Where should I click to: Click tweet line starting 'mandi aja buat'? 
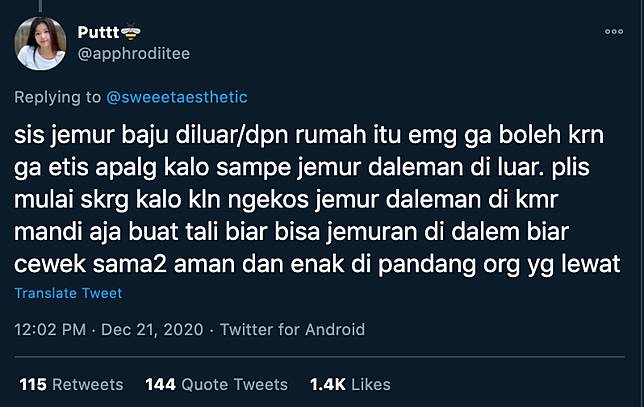tap(292, 232)
